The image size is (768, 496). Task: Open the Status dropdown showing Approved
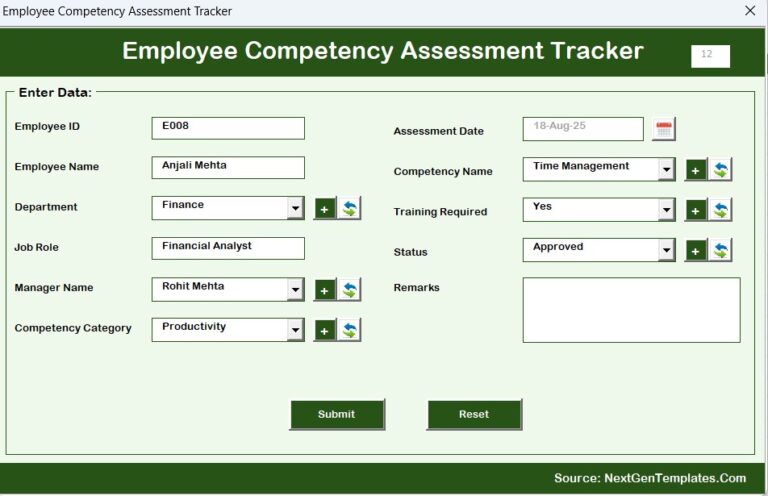click(x=666, y=250)
